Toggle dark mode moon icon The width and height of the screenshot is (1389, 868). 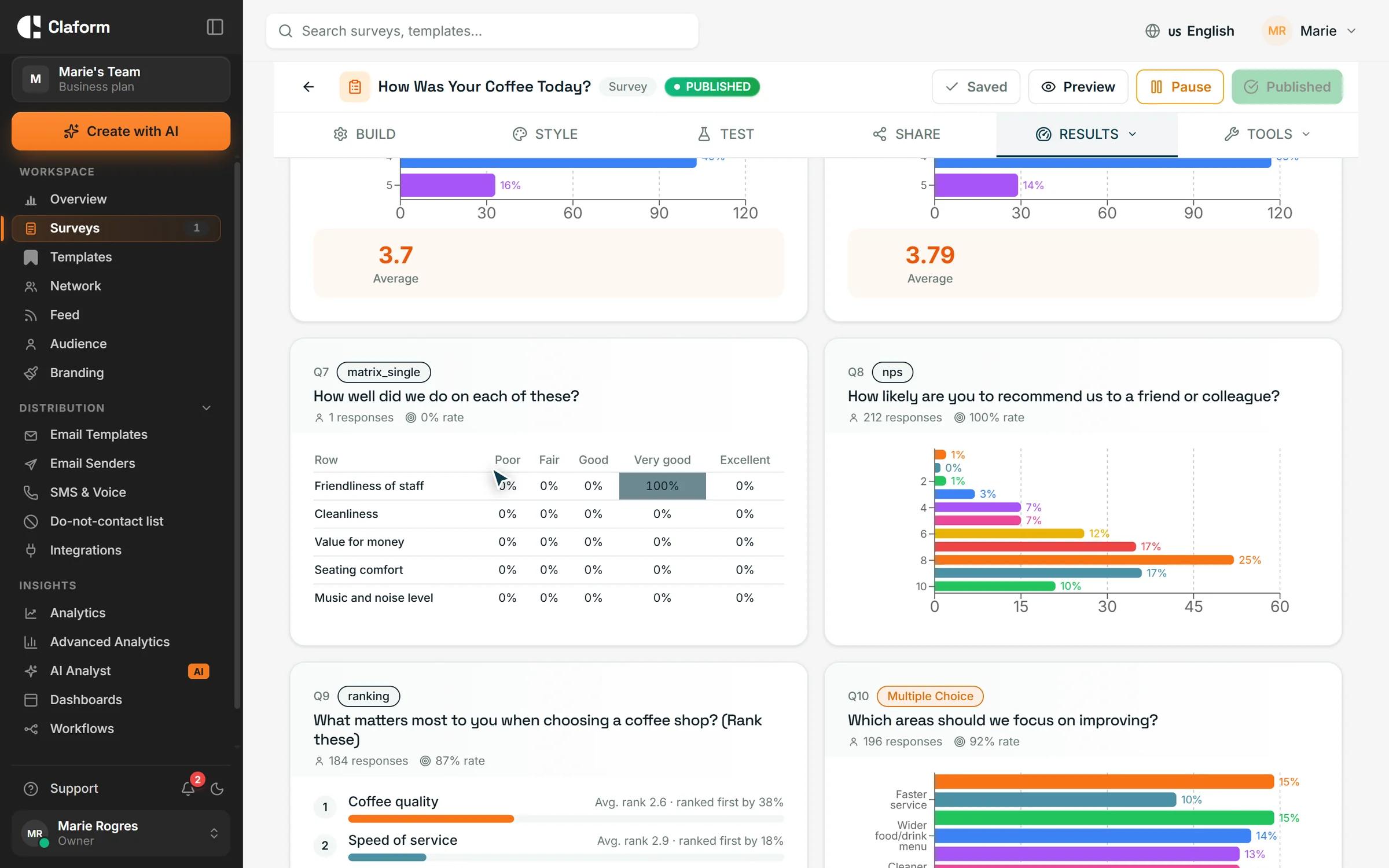point(217,788)
